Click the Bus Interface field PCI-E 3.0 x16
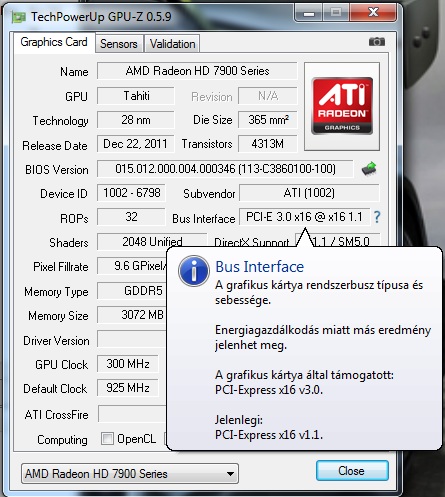This screenshot has width=445, height=497. [304, 217]
